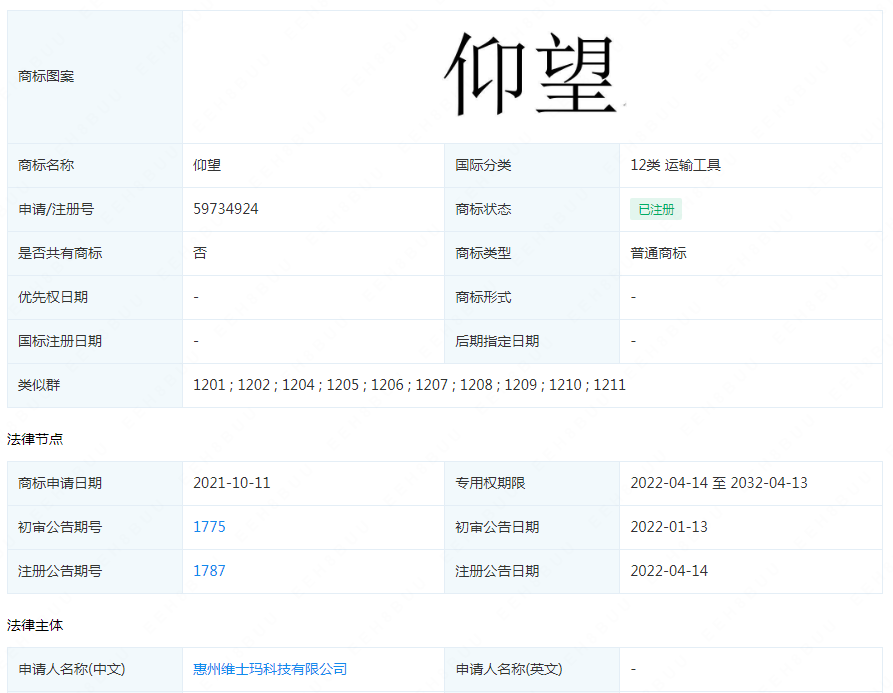The width and height of the screenshot is (893, 693).
Task: Click the 已注册 status badge
Action: point(656,209)
